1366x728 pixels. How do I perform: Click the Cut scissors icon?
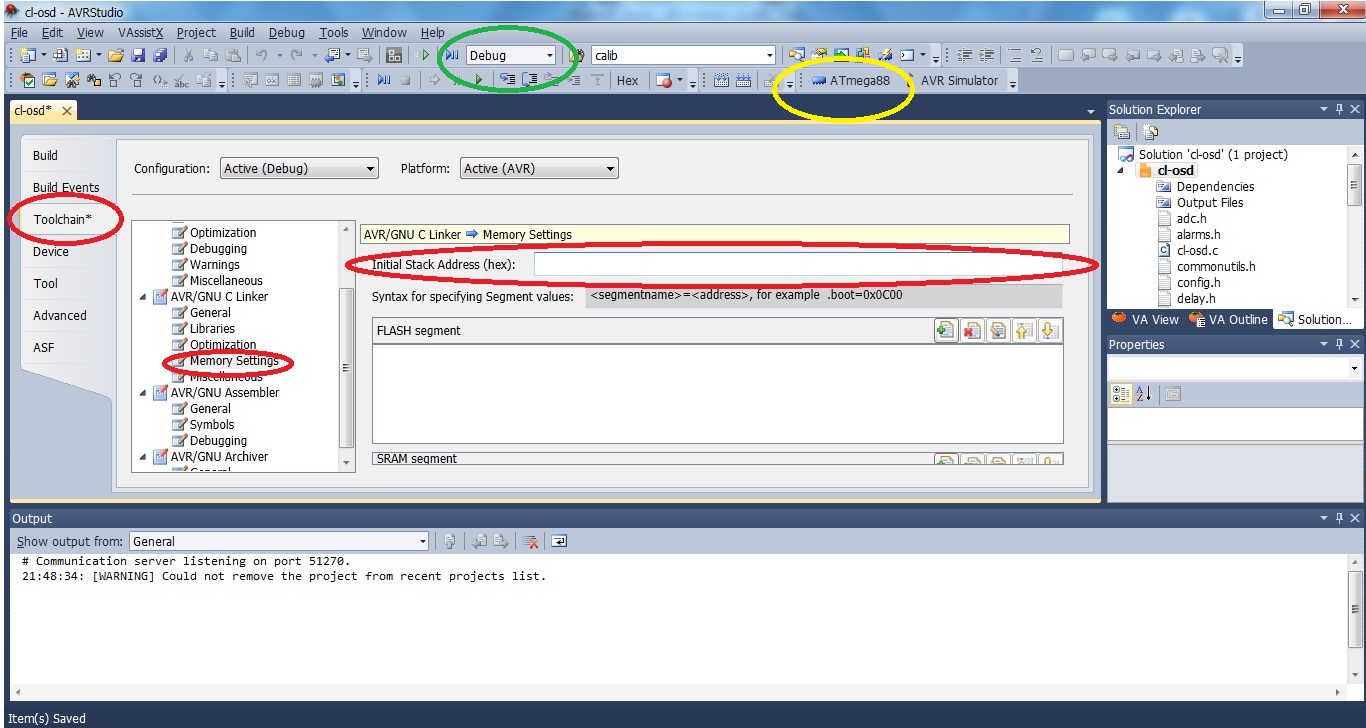tap(188, 55)
